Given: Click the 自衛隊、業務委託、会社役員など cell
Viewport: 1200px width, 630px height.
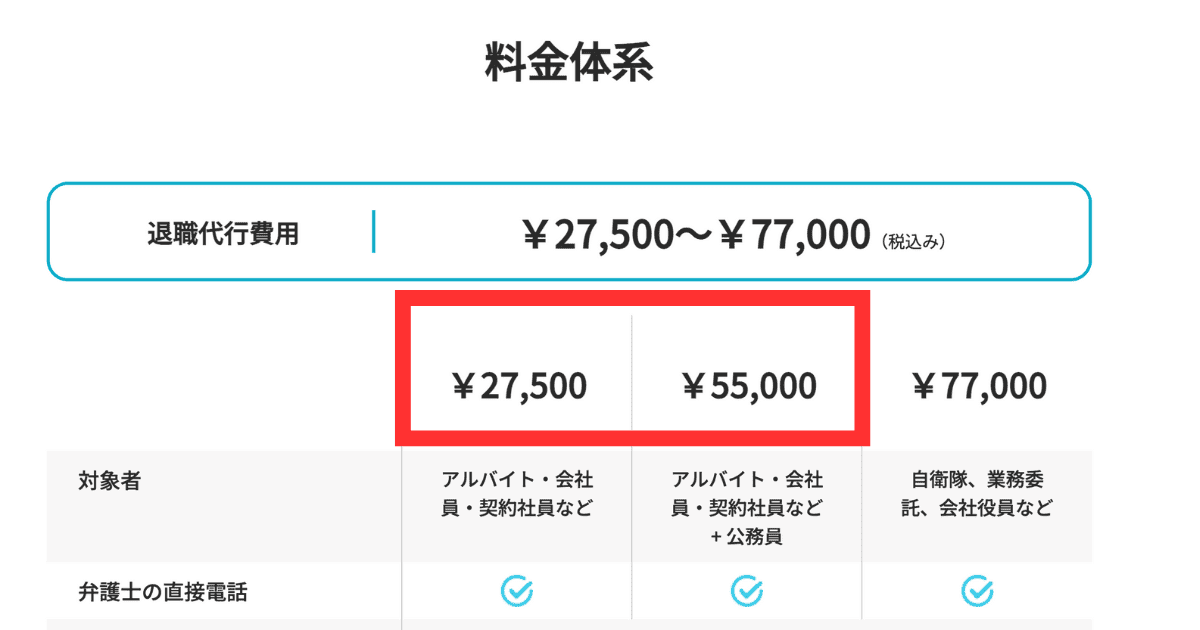Looking at the screenshot, I should click(x=977, y=494).
